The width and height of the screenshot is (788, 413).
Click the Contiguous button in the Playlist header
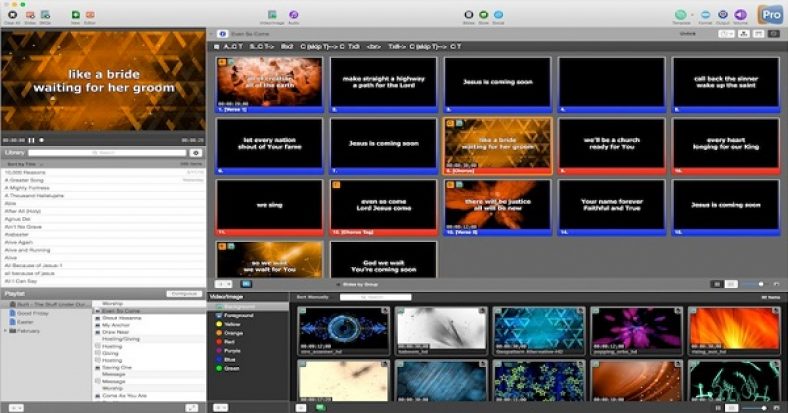coord(183,293)
